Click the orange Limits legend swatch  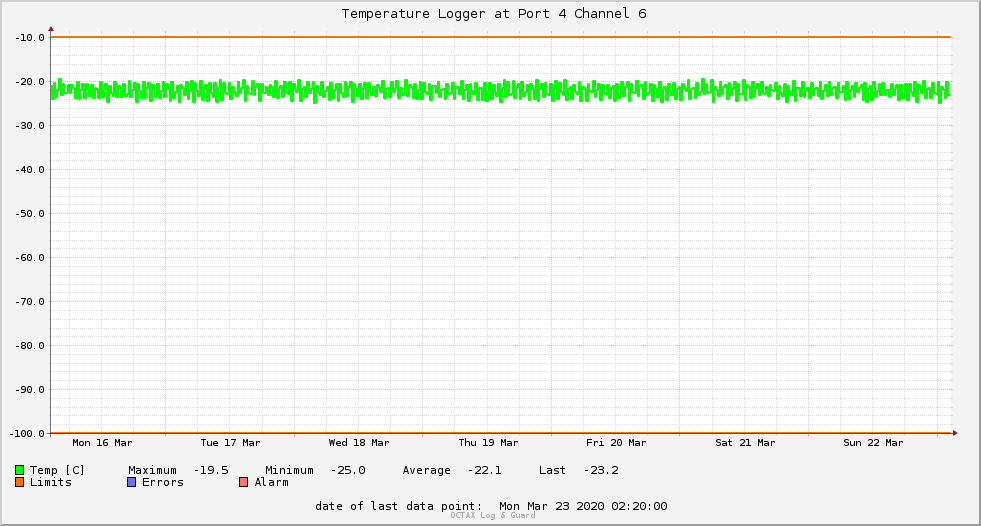[x=19, y=482]
